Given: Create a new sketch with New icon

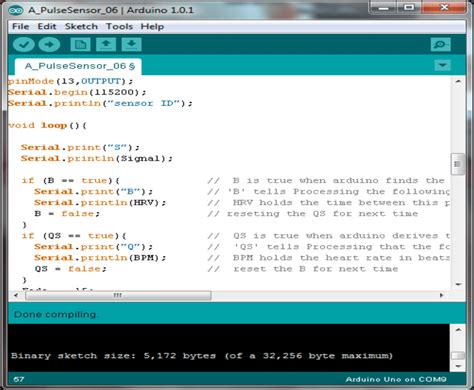Looking at the screenshot, I should pos(80,44).
